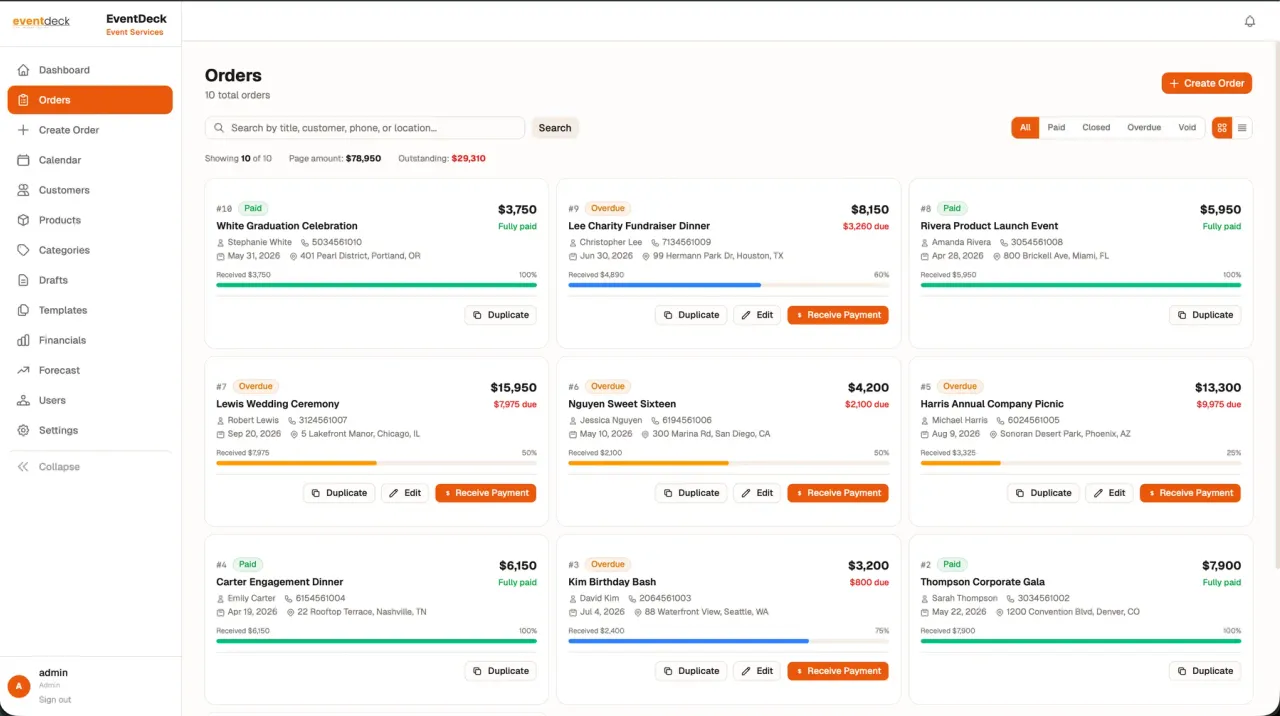Click the Overdue badge on order #9
This screenshot has height=716, width=1280.
pyautogui.click(x=608, y=208)
